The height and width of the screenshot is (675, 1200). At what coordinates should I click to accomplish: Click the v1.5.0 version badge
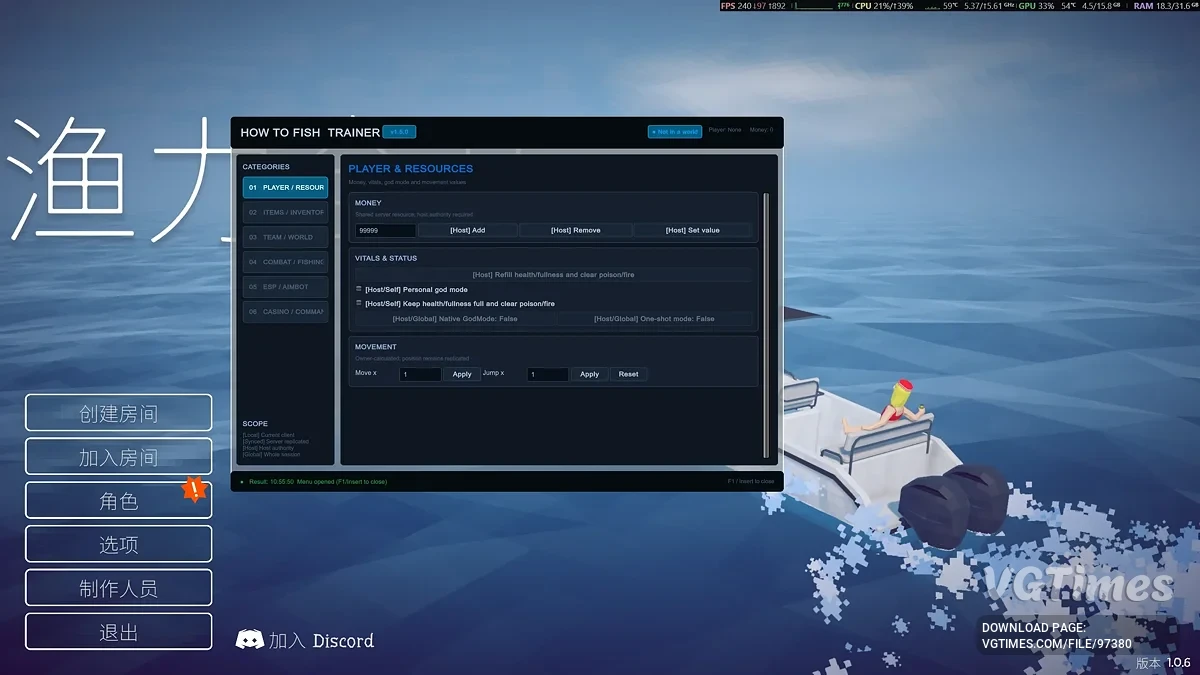399,132
